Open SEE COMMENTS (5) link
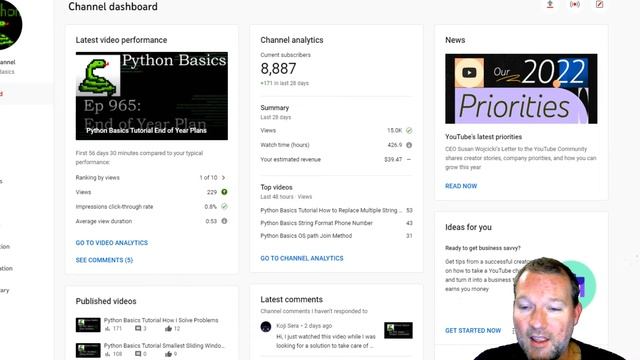This screenshot has height=360, width=640. [x=104, y=260]
